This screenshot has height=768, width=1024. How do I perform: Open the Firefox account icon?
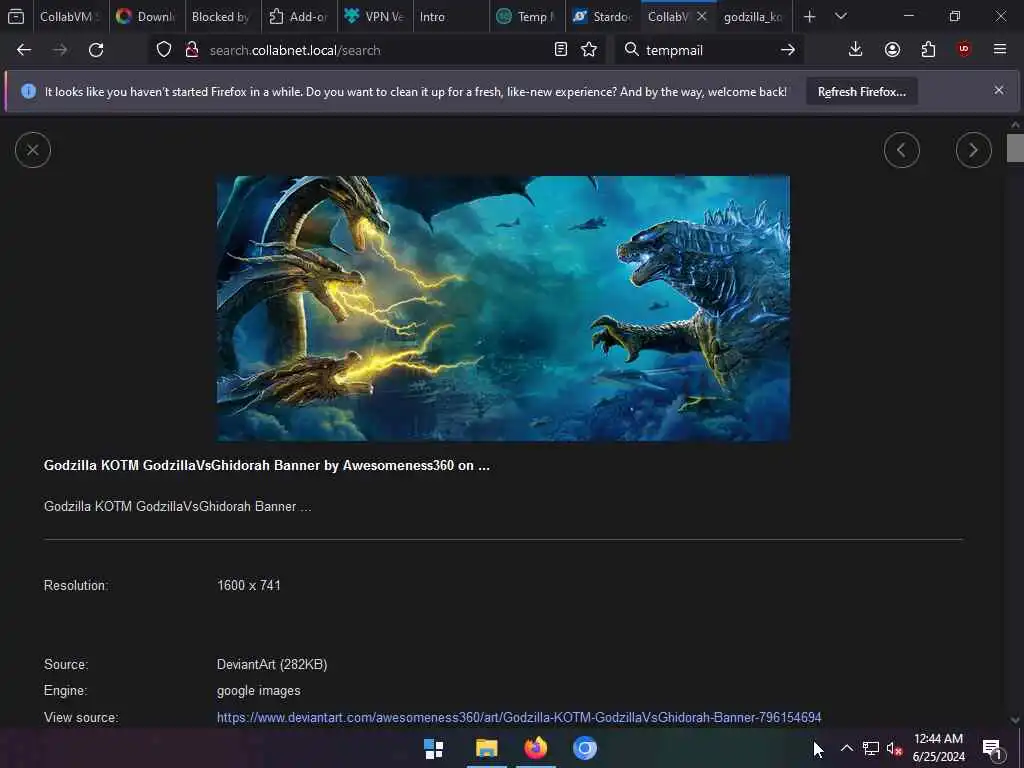(892, 49)
